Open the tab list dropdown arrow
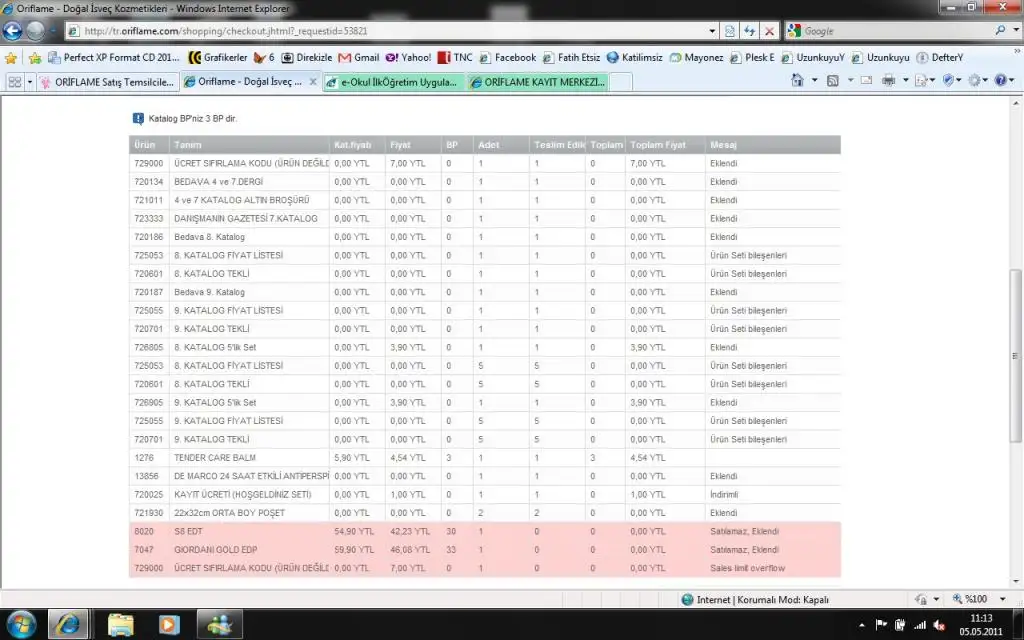 coord(29,82)
